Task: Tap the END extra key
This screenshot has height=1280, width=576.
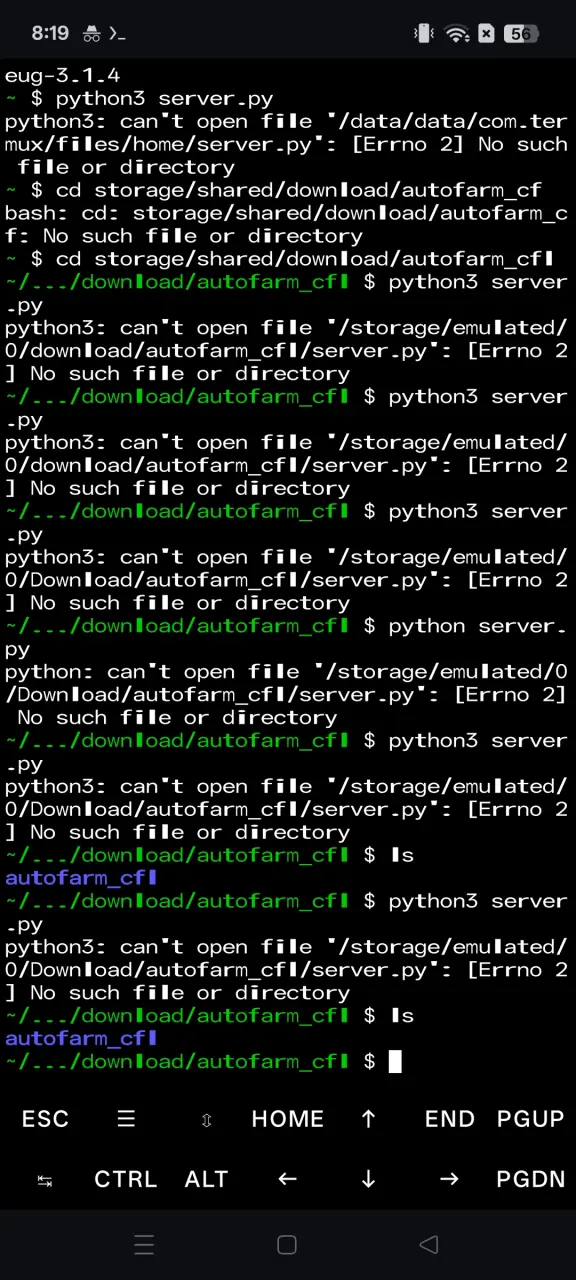Action: 450,1119
